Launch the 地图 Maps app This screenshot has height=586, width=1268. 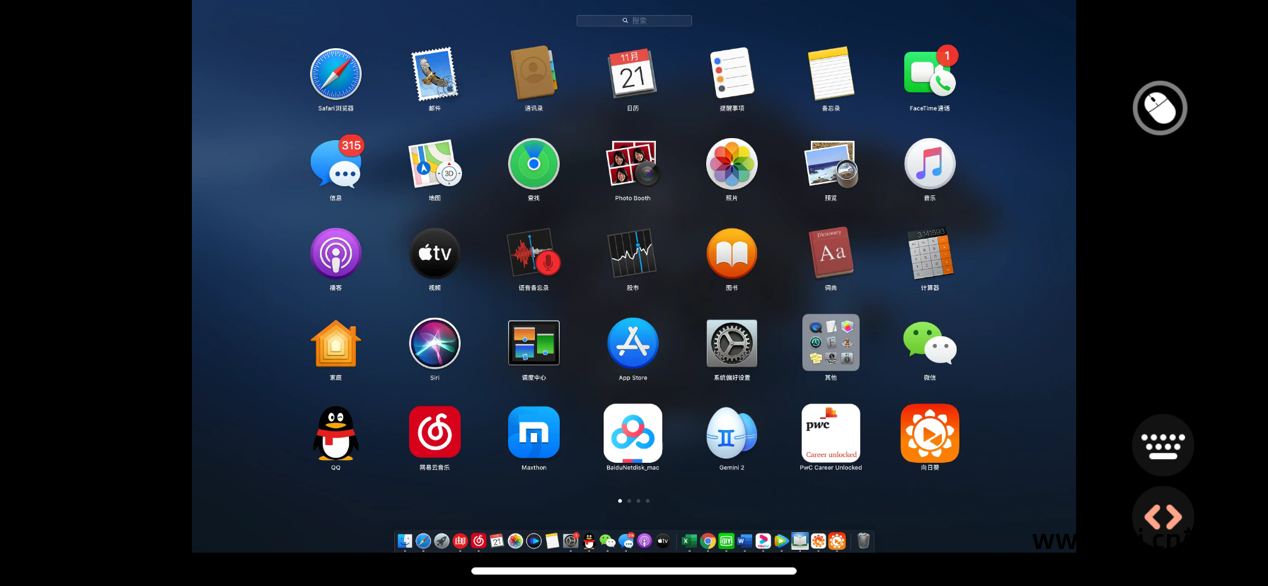pos(435,164)
